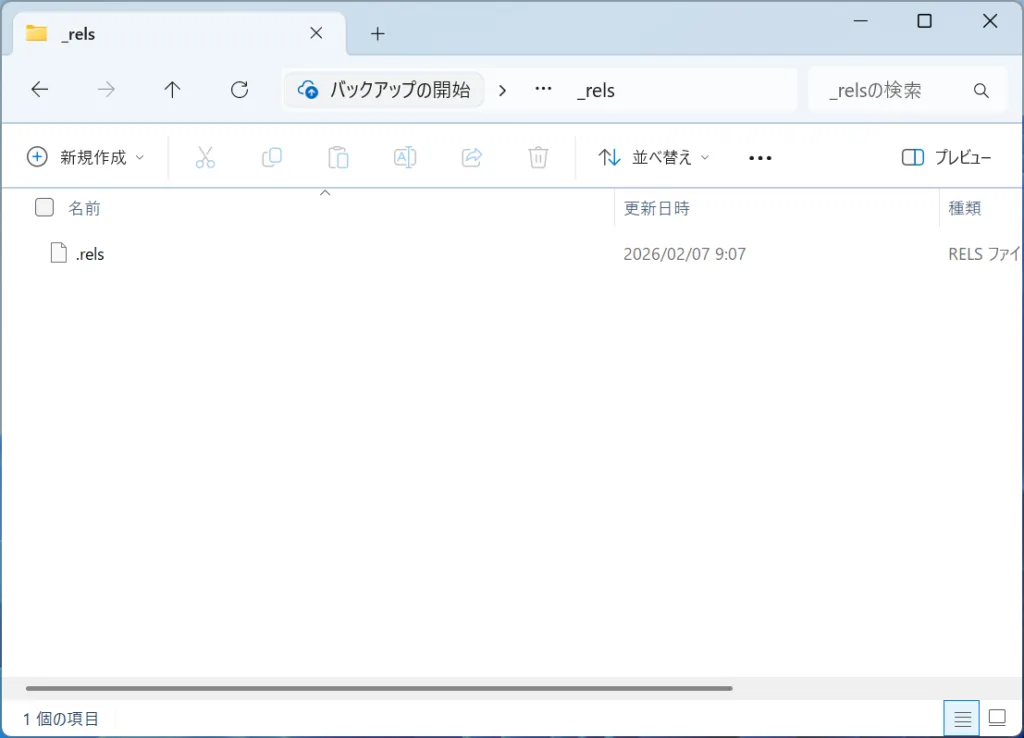Add a new tab
This screenshot has height=738, width=1024.
coord(377,33)
